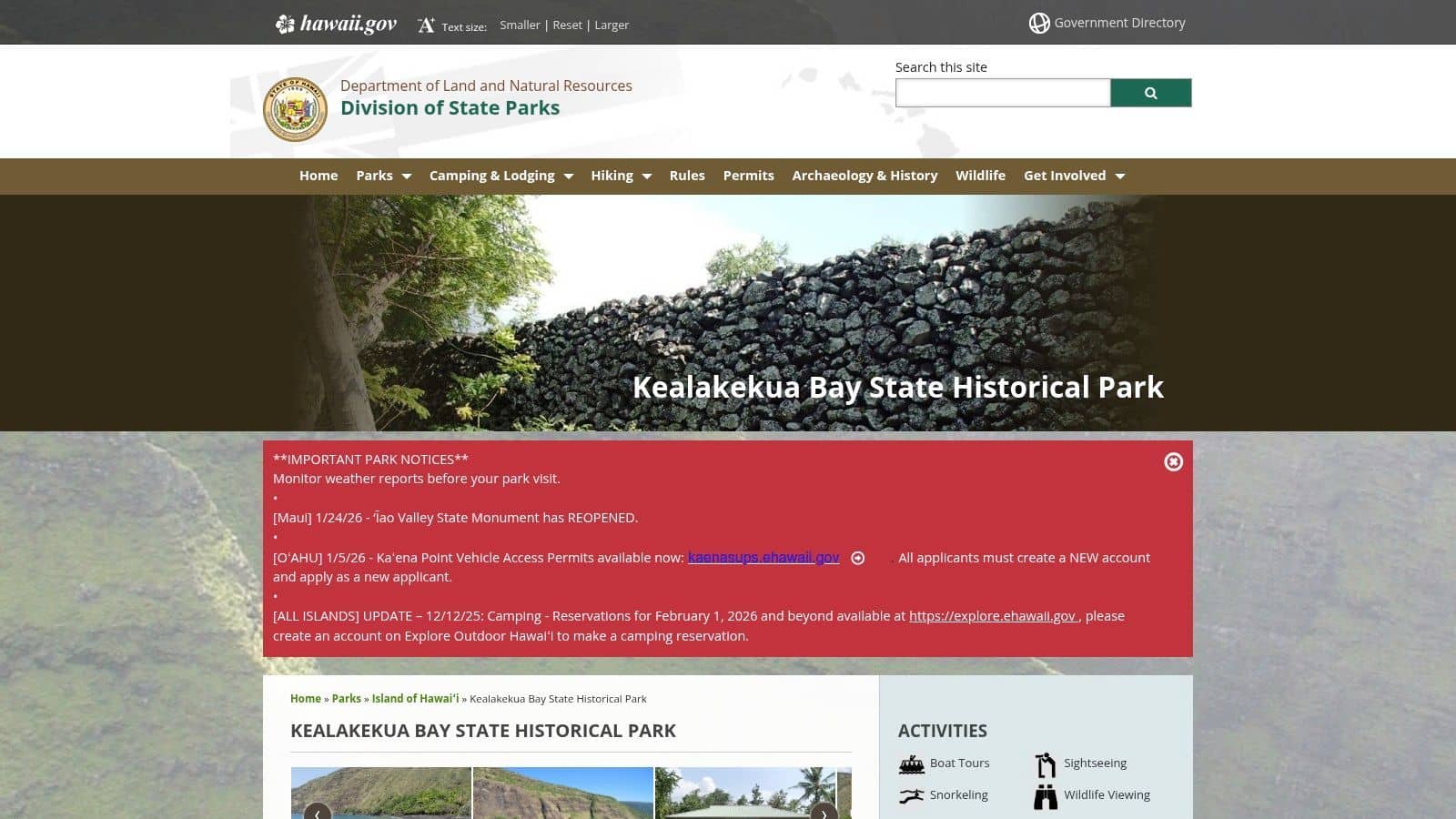Open the pavilion photo thumbnail

745,793
